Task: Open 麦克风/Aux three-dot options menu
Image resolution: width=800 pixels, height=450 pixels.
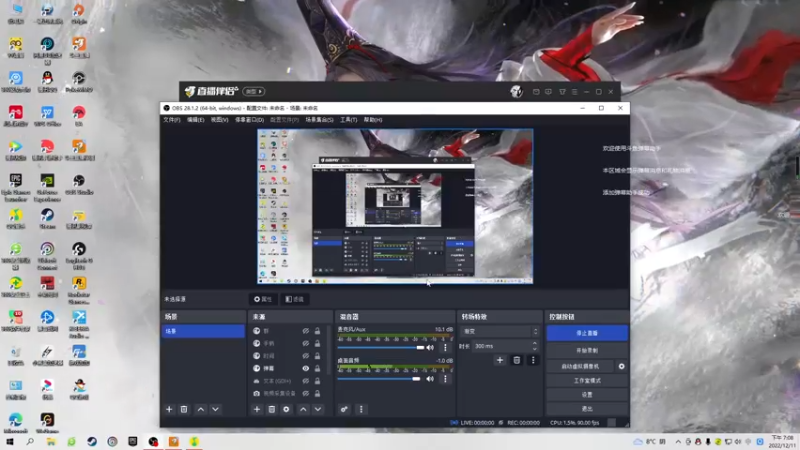Action: [x=445, y=347]
